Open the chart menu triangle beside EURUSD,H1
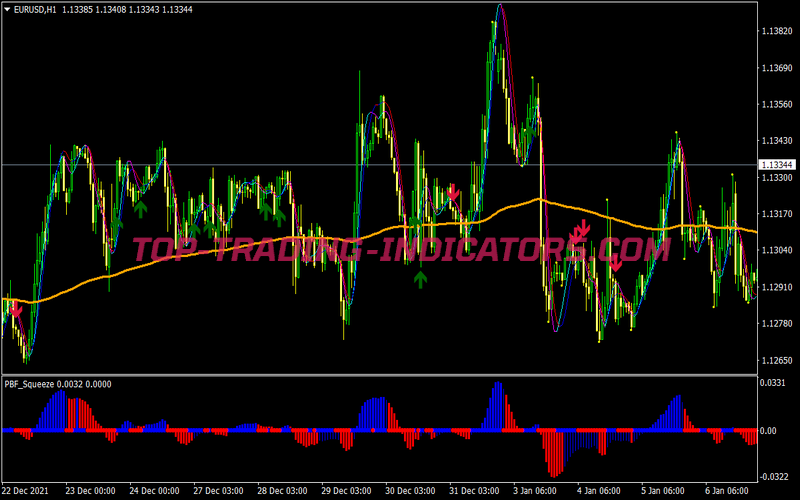Screen dimensions: 800x500 point(7,9)
